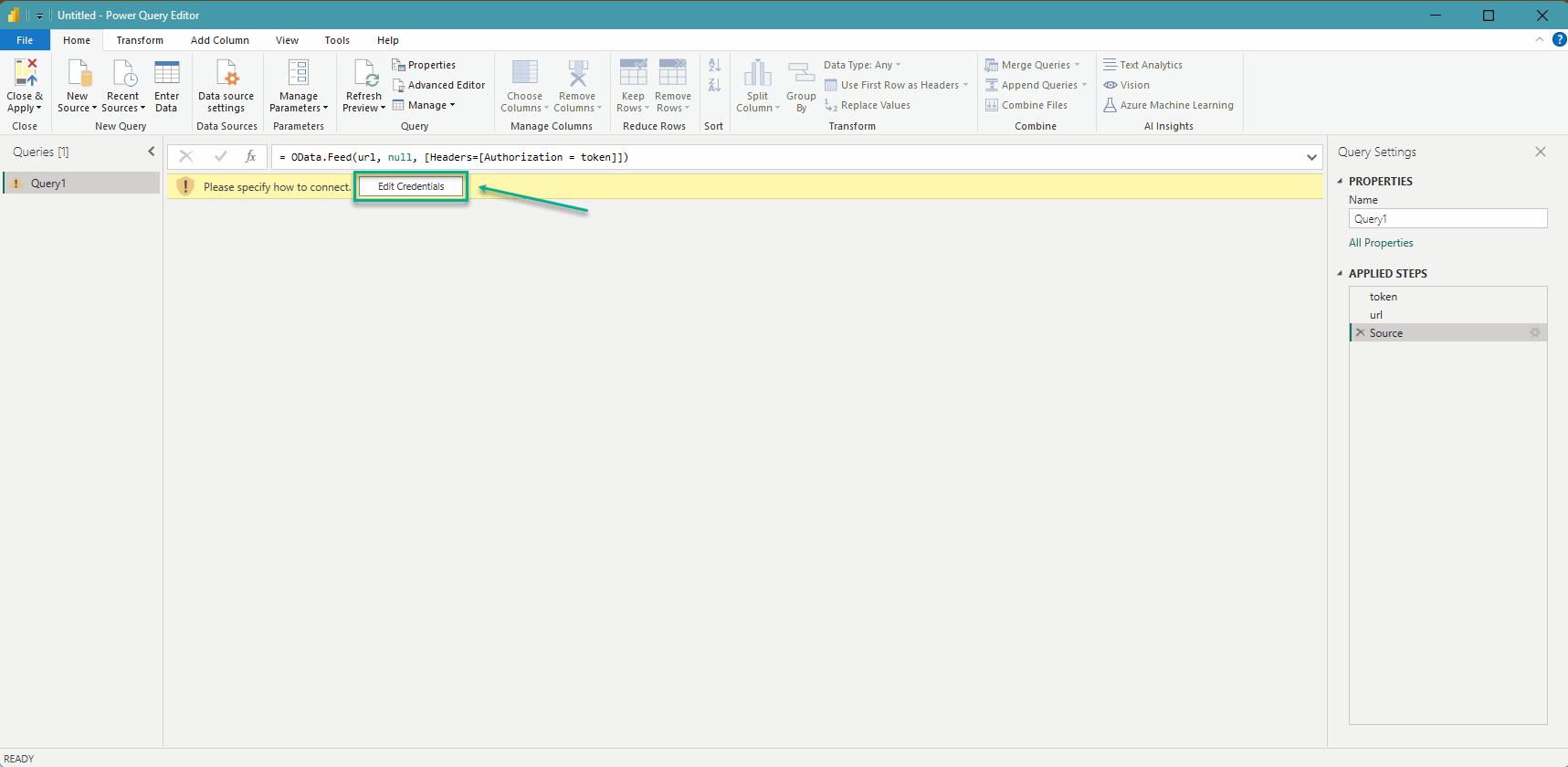The image size is (1568, 767).
Task: Click the Refresh Preview icon
Action: [364, 73]
